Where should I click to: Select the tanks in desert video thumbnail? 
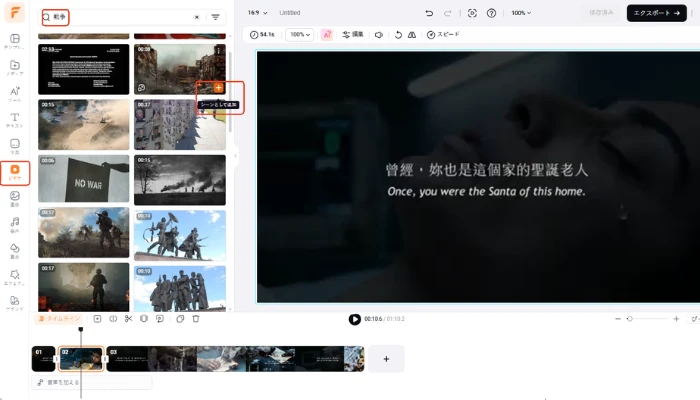tap(83, 125)
